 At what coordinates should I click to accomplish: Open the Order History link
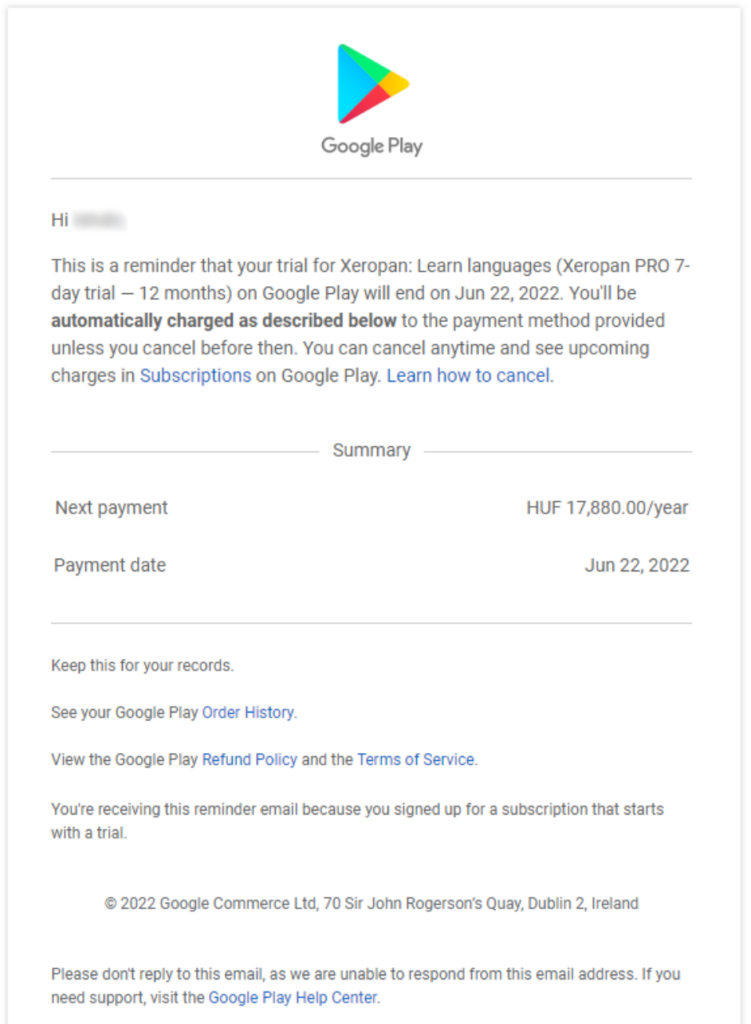click(248, 713)
